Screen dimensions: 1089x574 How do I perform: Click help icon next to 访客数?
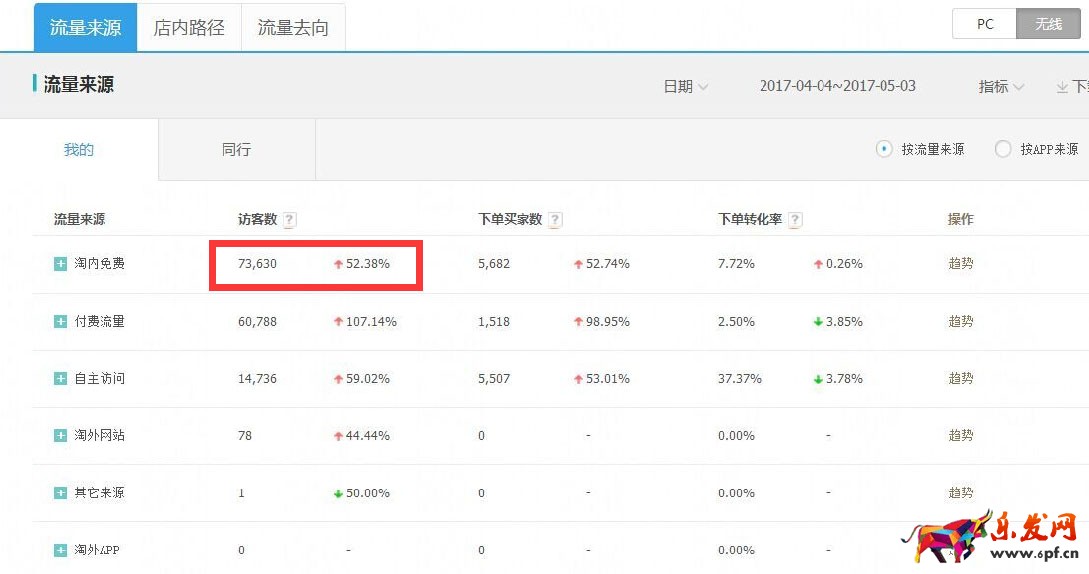[290, 220]
